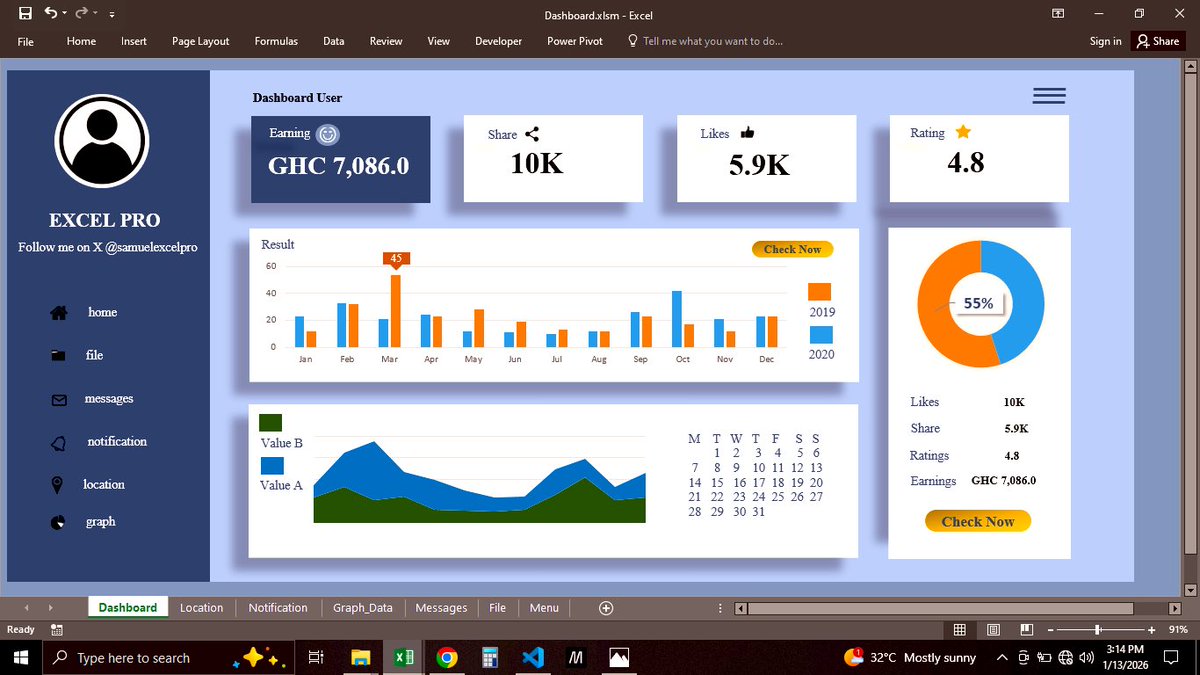Click the horizontal scrollbar
The width and height of the screenshot is (1200, 675).
941,608
